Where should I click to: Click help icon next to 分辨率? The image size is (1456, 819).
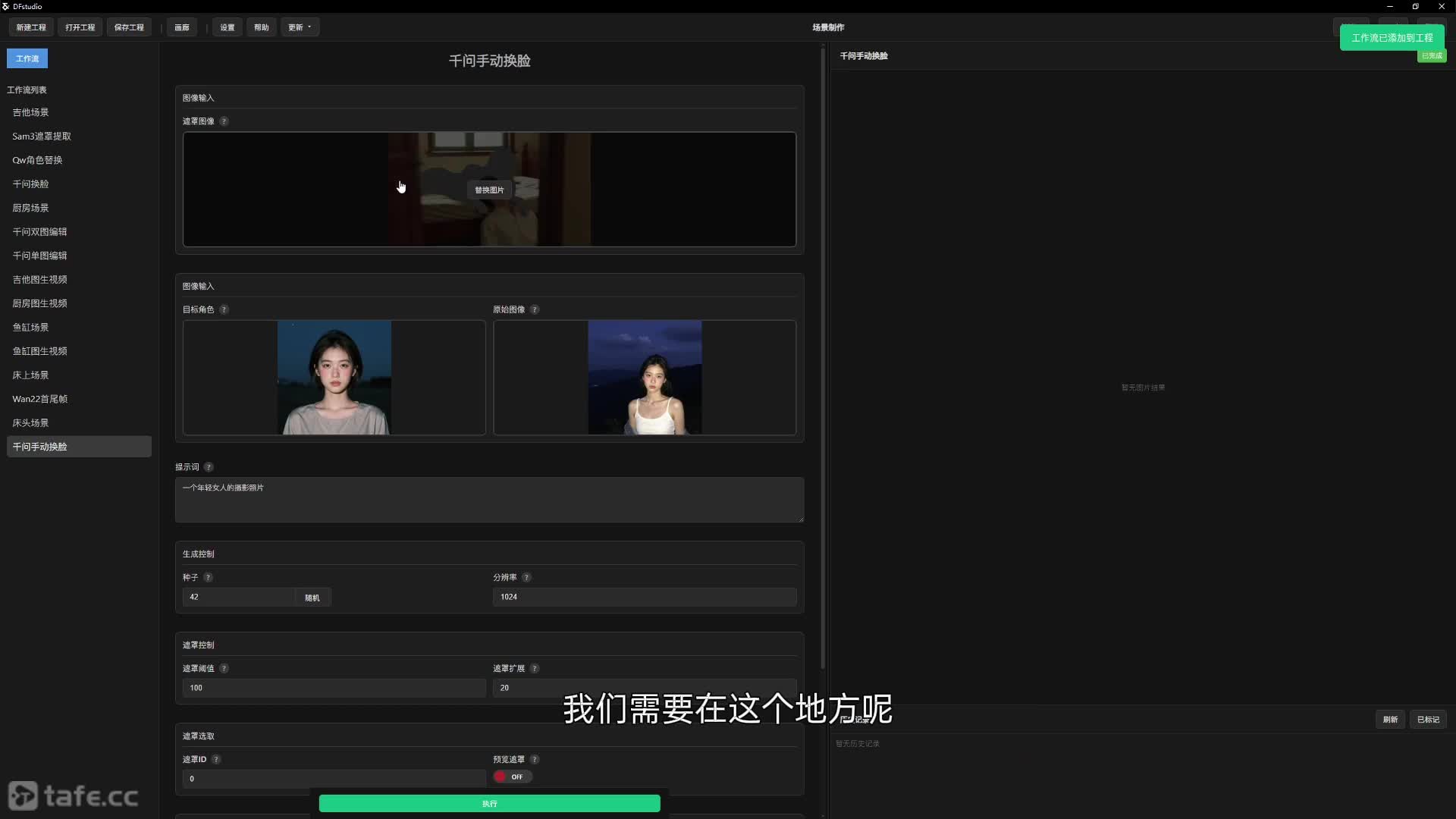click(x=526, y=578)
